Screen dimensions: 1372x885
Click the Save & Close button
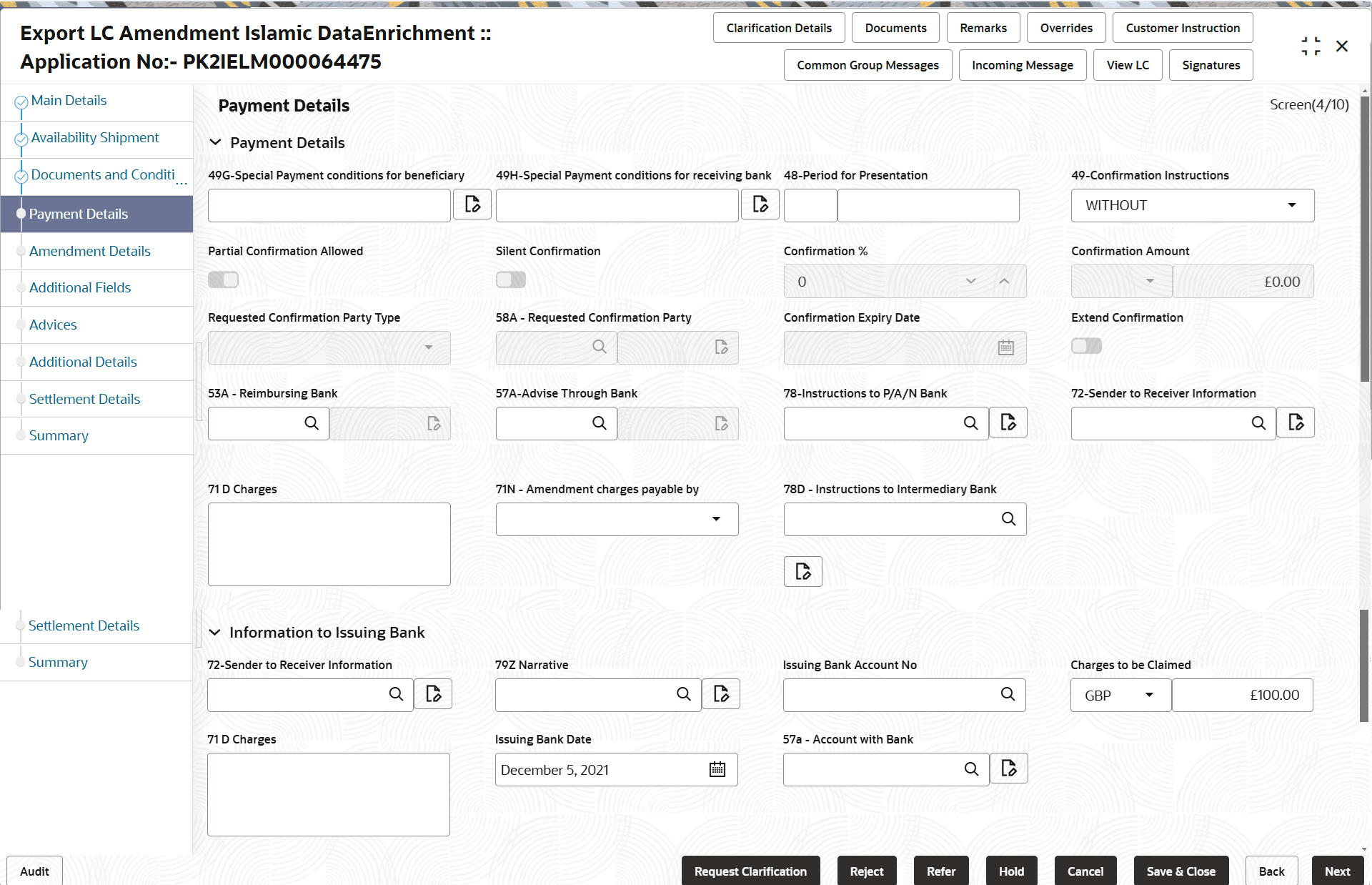click(x=1180, y=871)
